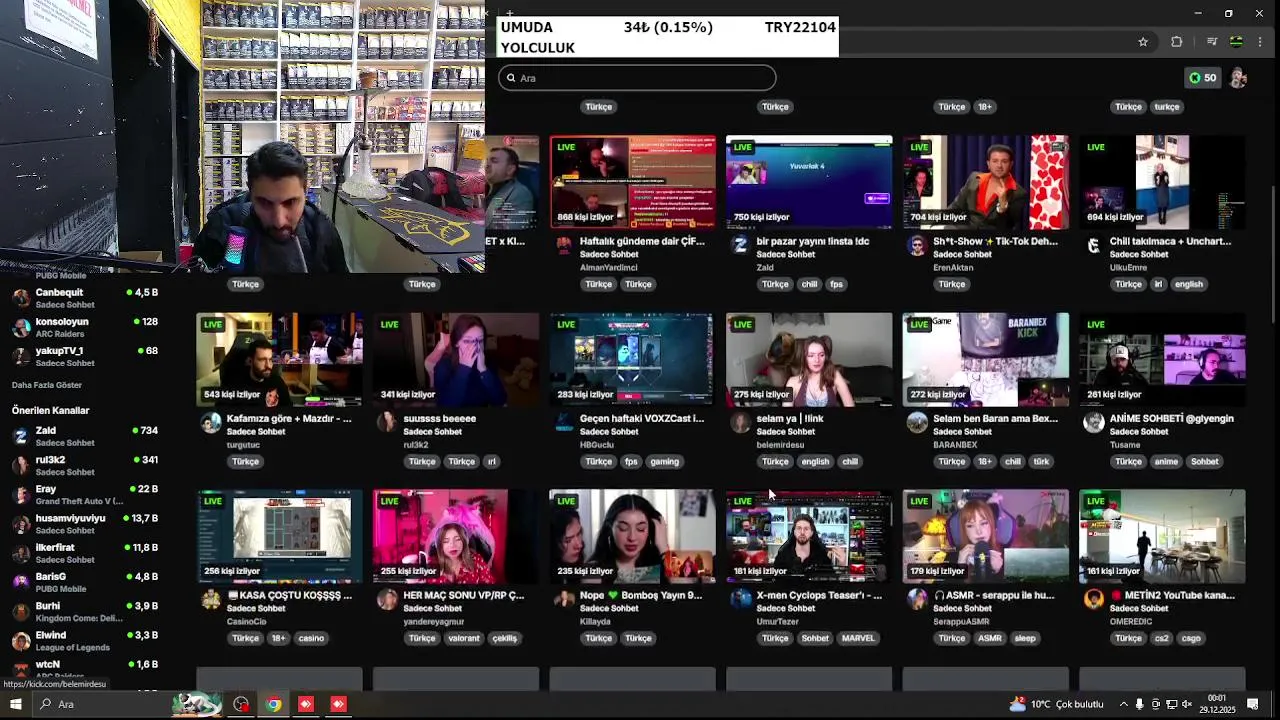
Task: Open Eray channel avatar in sidebar
Action: coord(21,494)
